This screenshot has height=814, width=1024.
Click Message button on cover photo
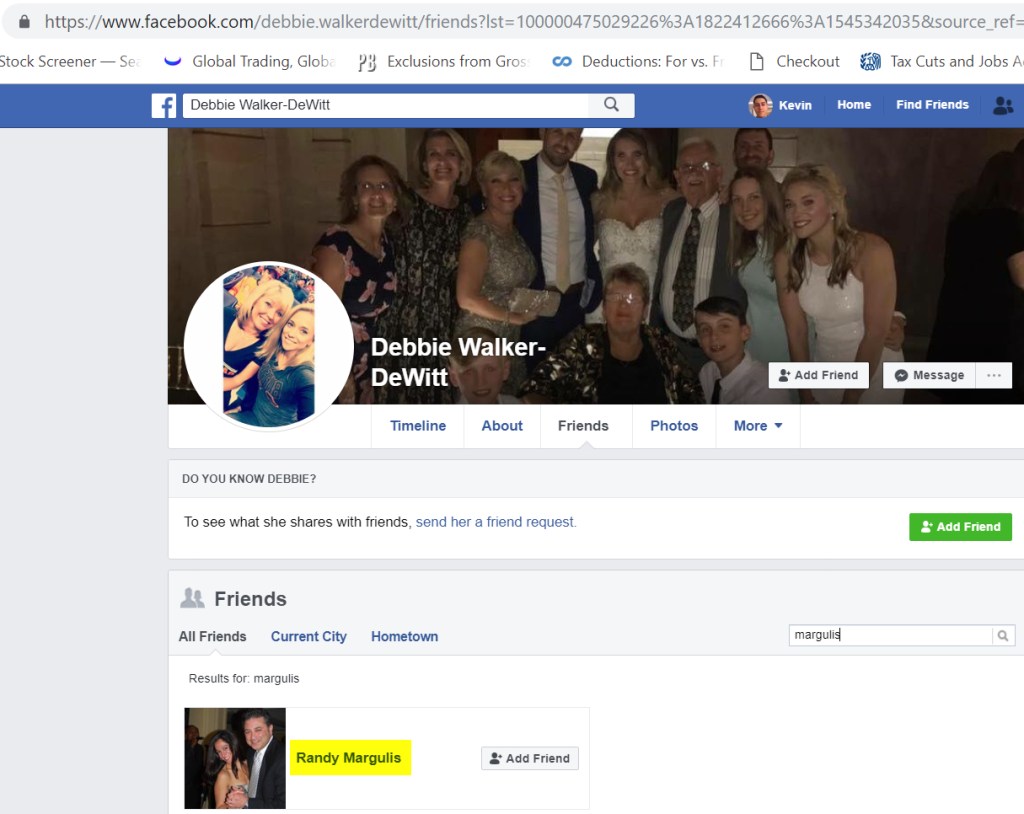(929, 375)
